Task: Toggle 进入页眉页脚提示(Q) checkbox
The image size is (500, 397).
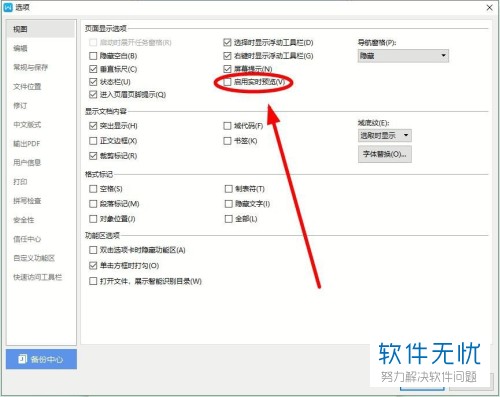Action: click(93, 95)
